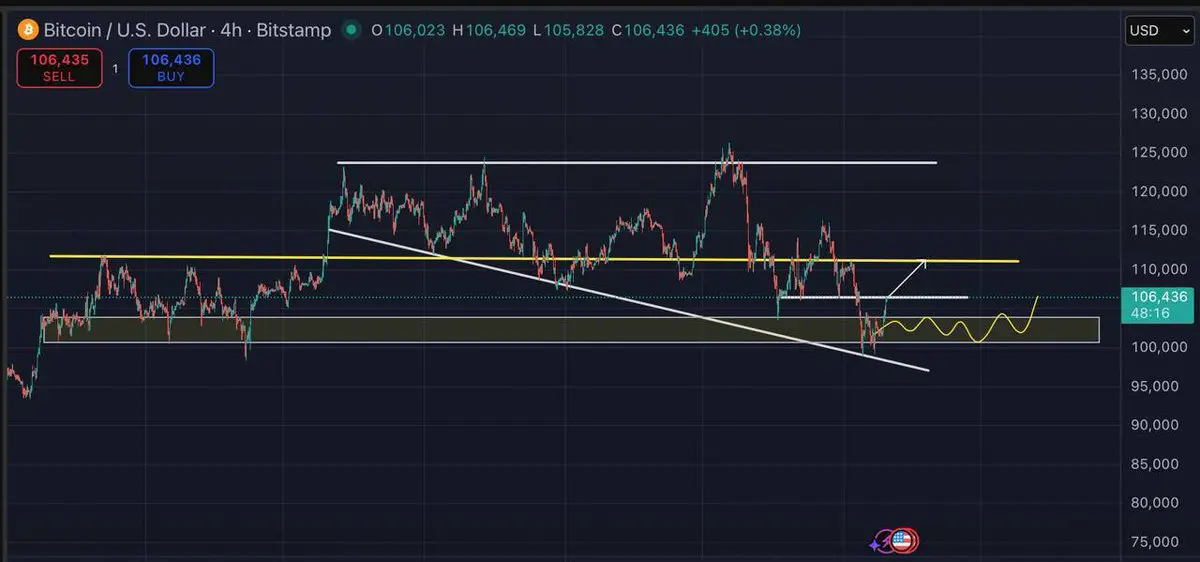1200x562 pixels.
Task: Click the blue BUY 106,436 button
Action: pyautogui.click(x=171, y=68)
